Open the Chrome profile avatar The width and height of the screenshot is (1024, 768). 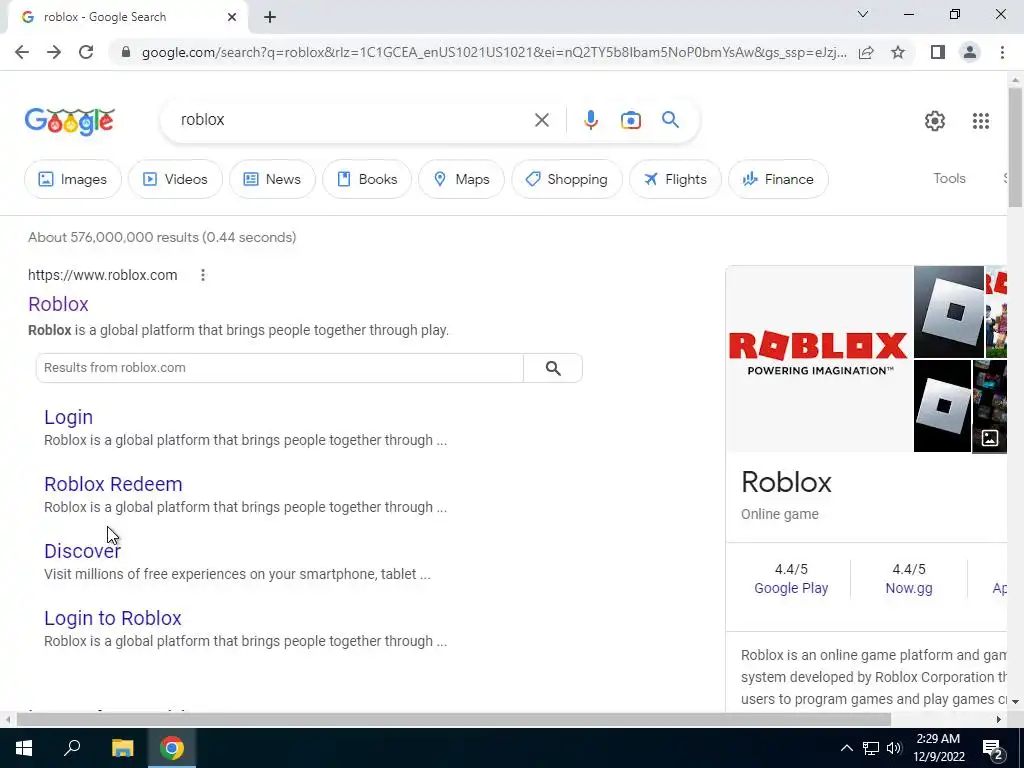tap(970, 52)
